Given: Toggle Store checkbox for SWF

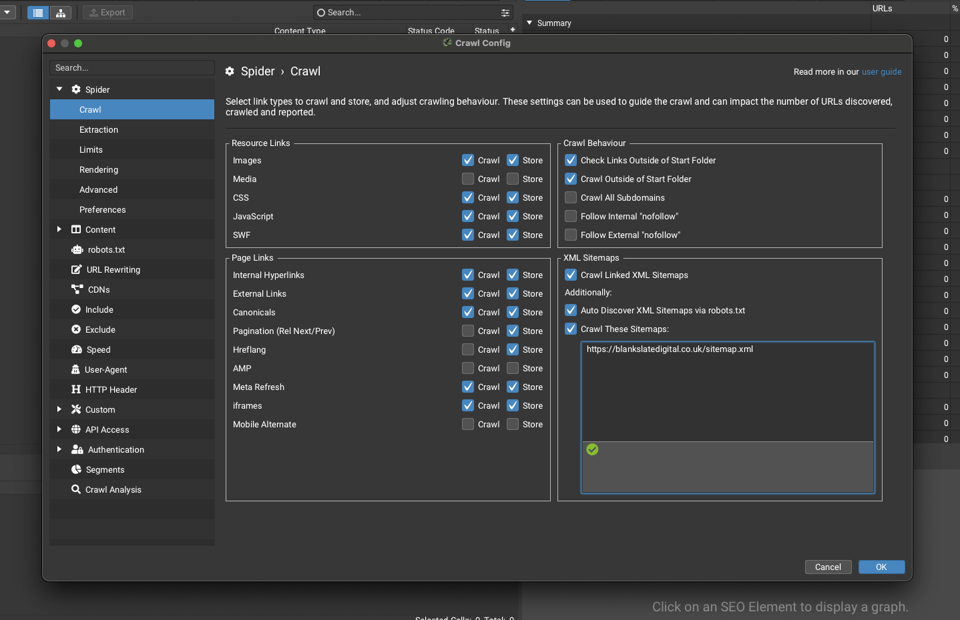Looking at the screenshot, I should [x=512, y=235].
